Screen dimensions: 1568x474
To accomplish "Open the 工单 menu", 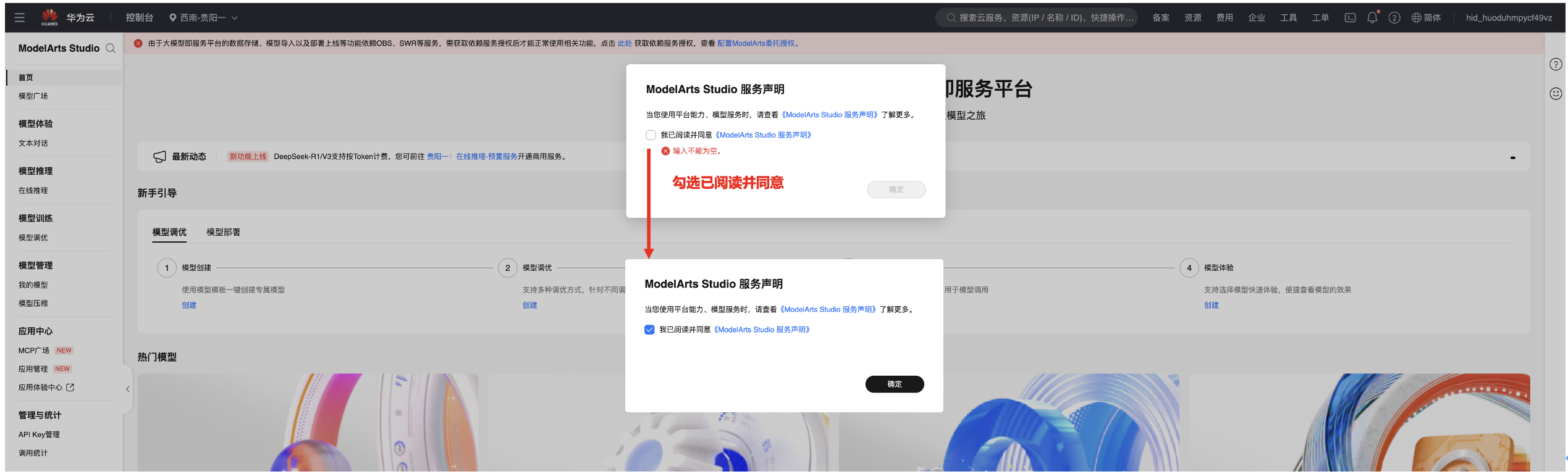I will (x=1321, y=17).
